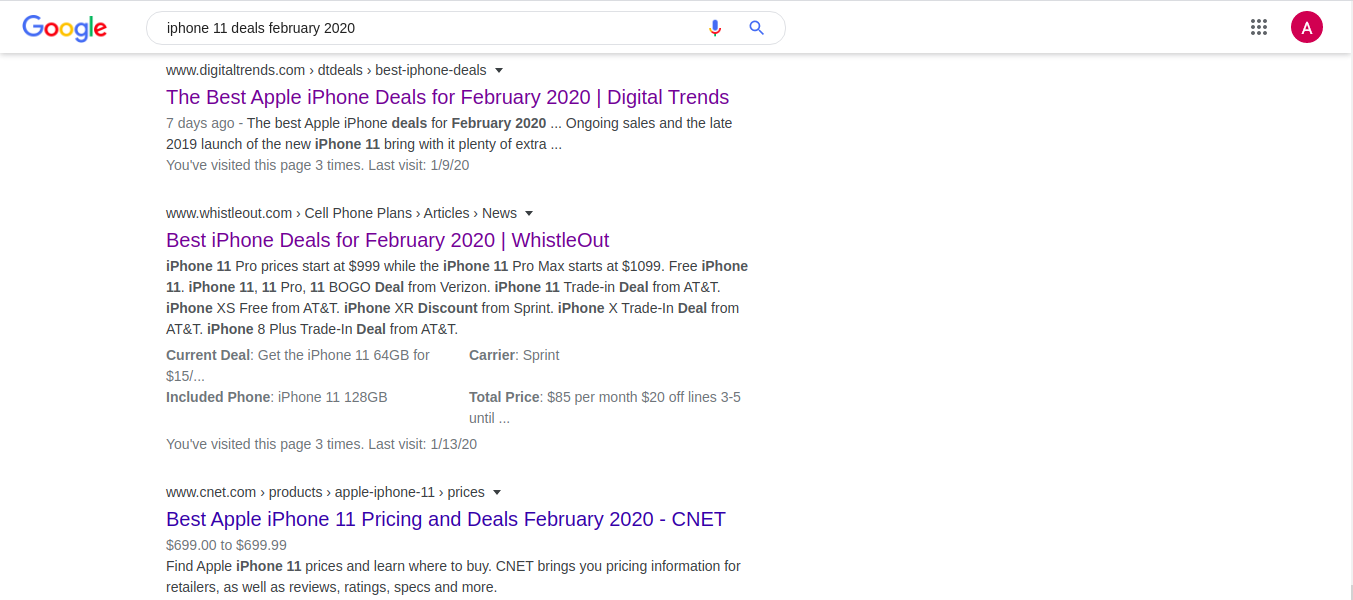Open 'Best iPhone Deals for February 2020' WhistleOut
Screen dimensions: 1353x600
point(387,240)
